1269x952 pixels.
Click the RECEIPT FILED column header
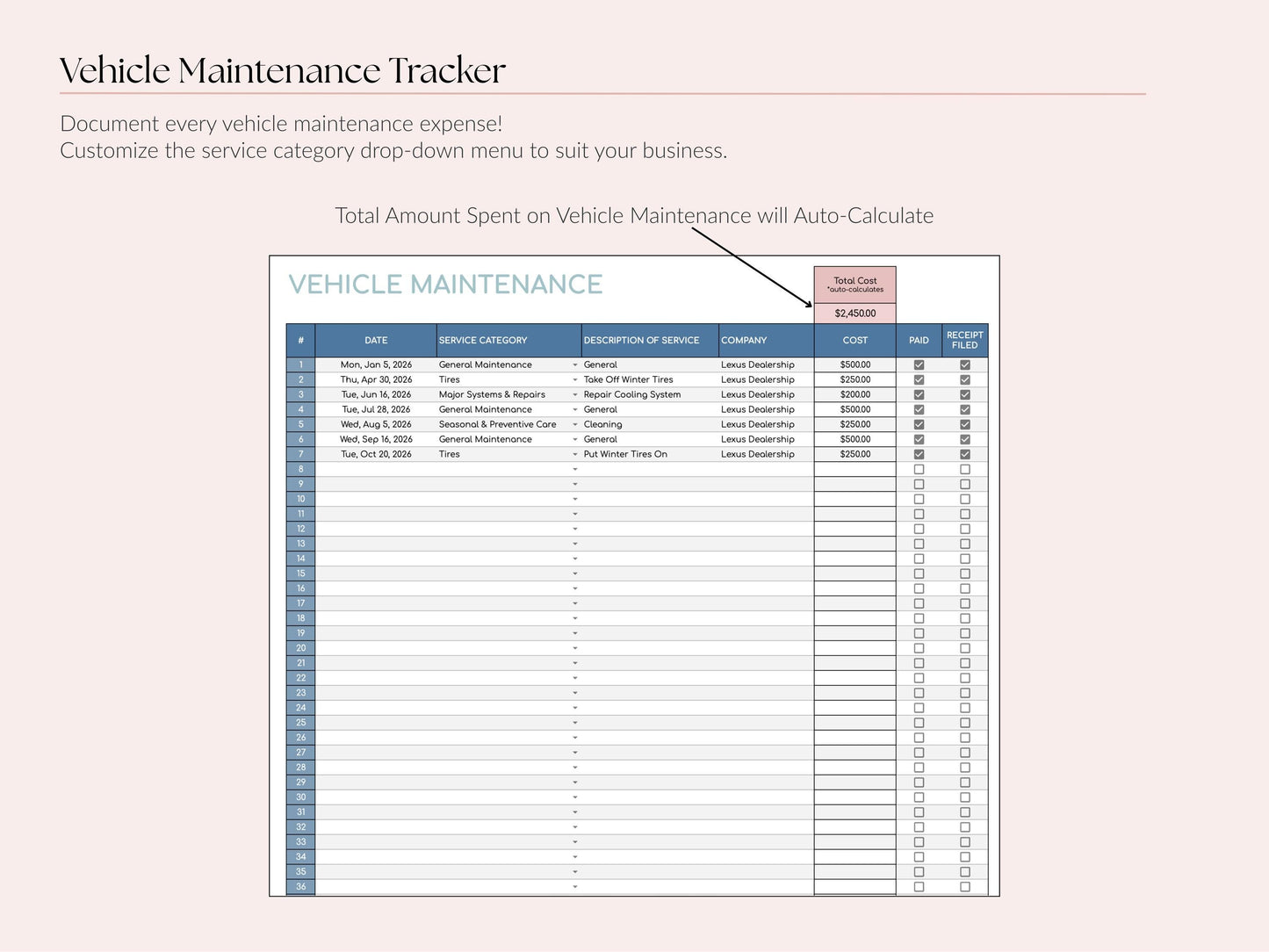pos(964,340)
